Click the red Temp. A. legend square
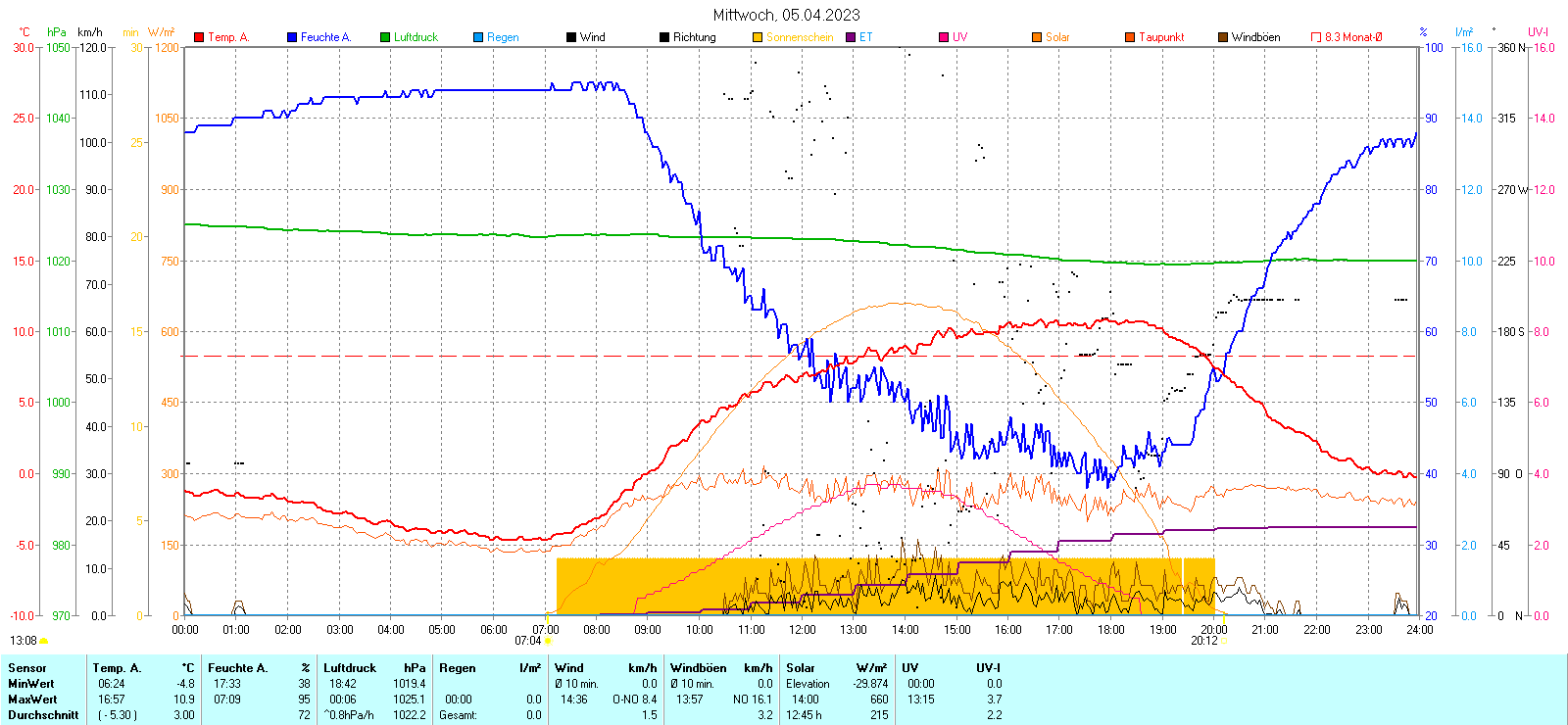Image resolution: width=1568 pixels, height=725 pixels. 199,37
